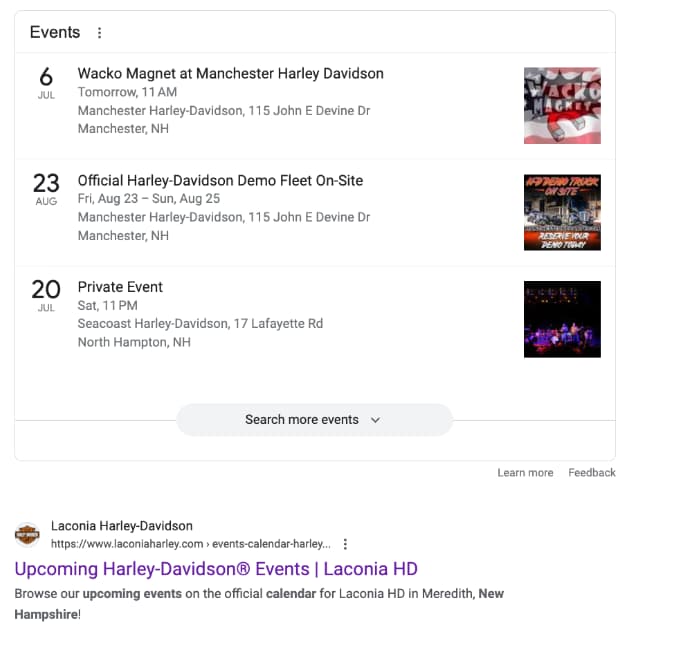
Task: Click the 23 AUG date marker
Action: pos(46,189)
